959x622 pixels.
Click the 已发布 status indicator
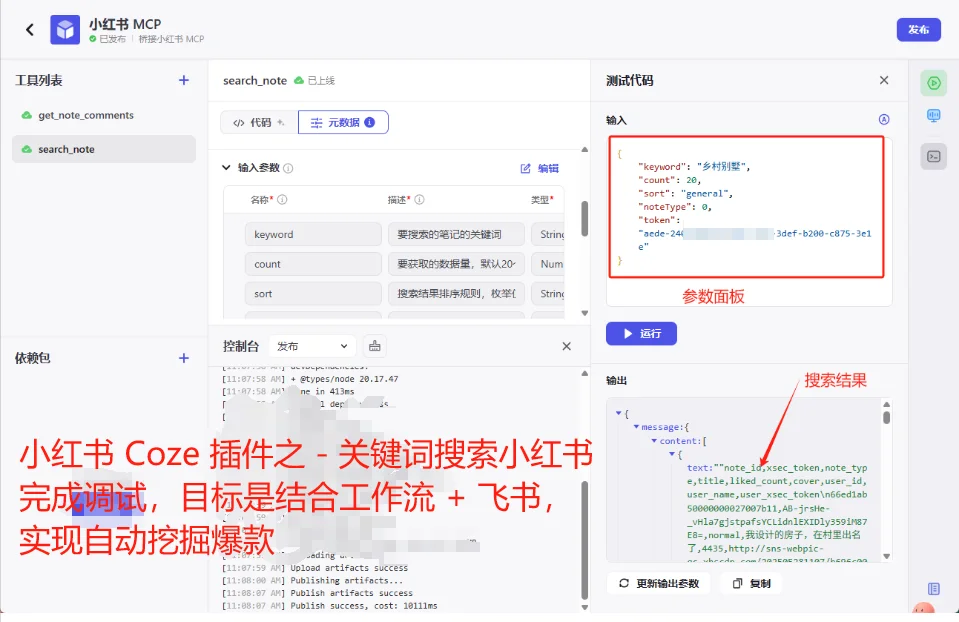point(108,39)
